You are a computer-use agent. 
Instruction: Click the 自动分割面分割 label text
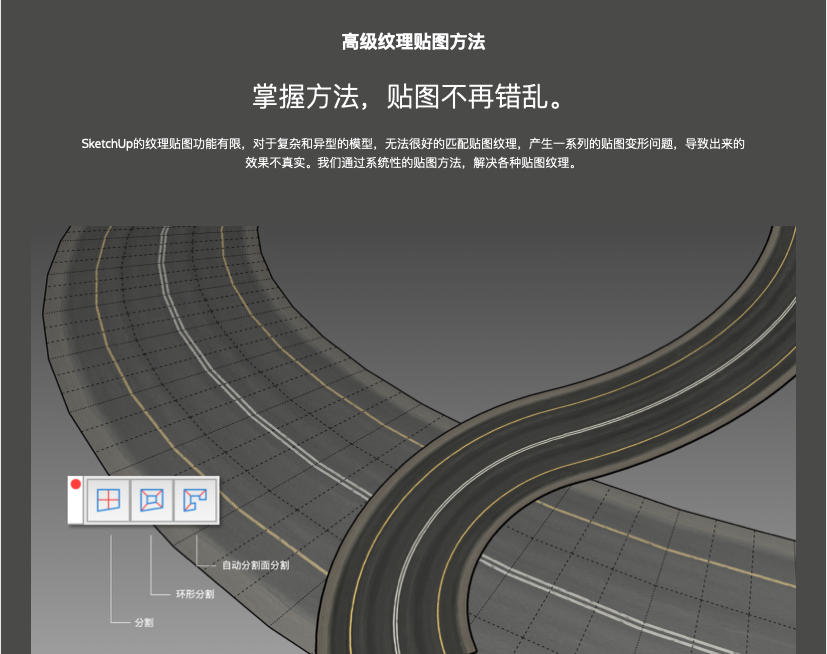point(255,565)
